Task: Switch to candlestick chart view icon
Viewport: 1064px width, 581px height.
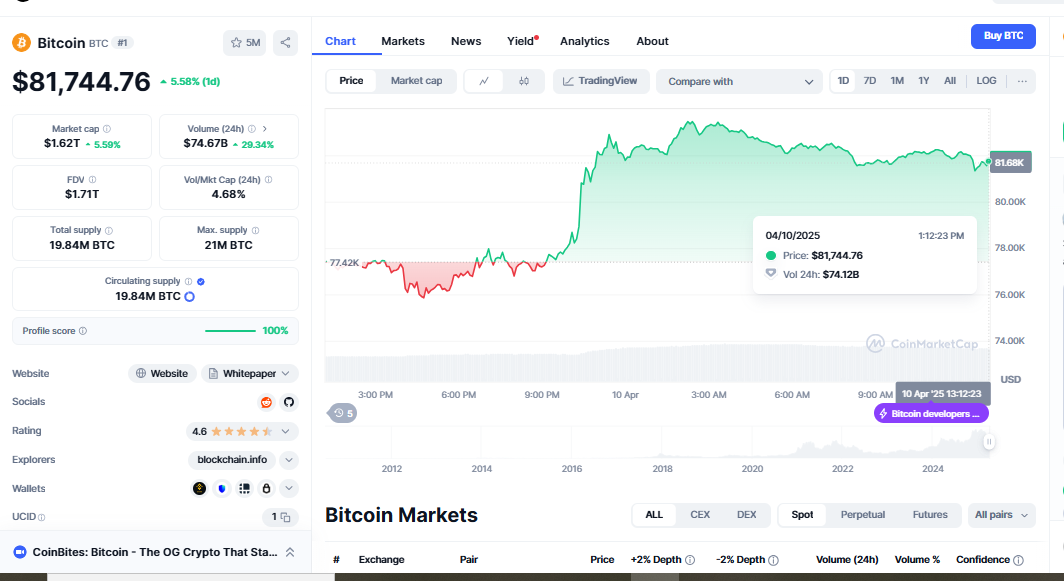Action: pos(524,81)
